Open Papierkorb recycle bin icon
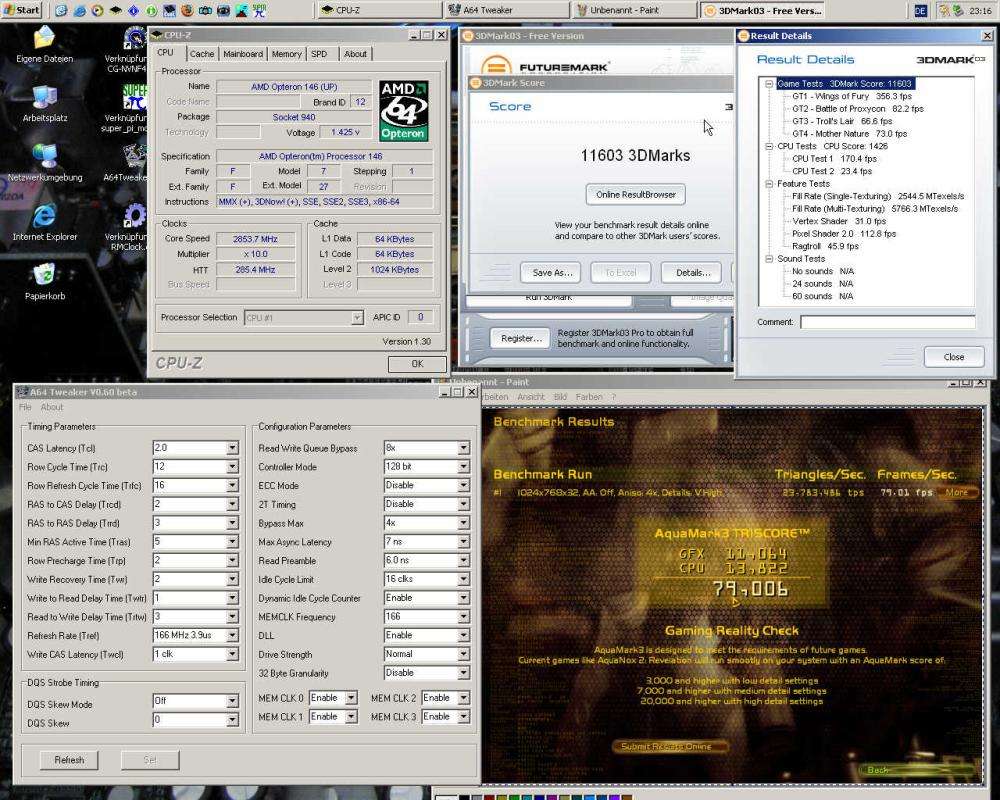 (44, 281)
